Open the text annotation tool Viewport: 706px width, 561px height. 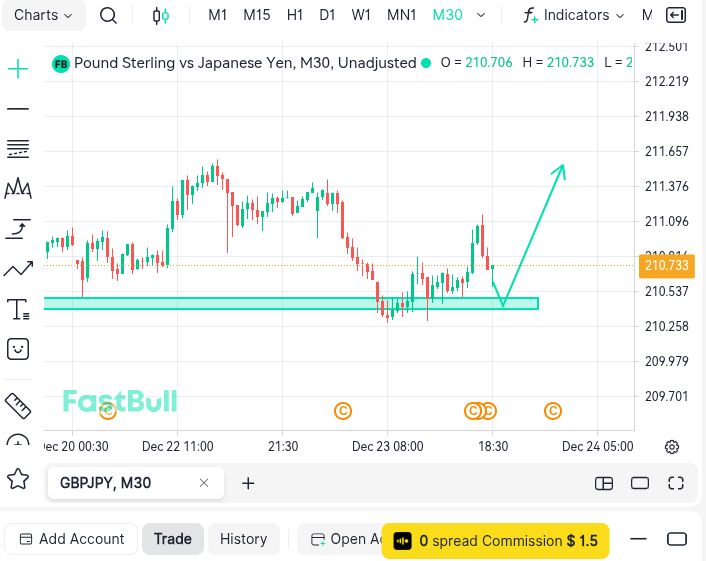click(x=18, y=309)
